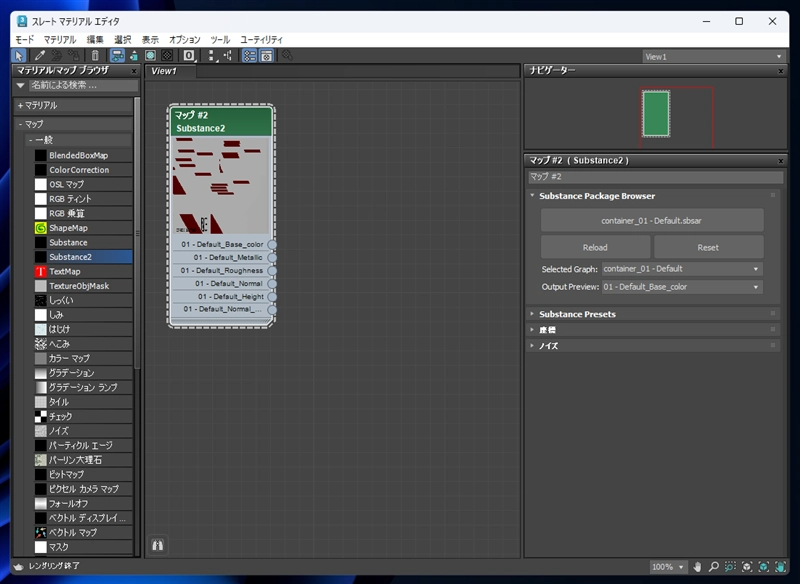Click the Reset button
Screen dimensions: 800x584
coord(708,247)
